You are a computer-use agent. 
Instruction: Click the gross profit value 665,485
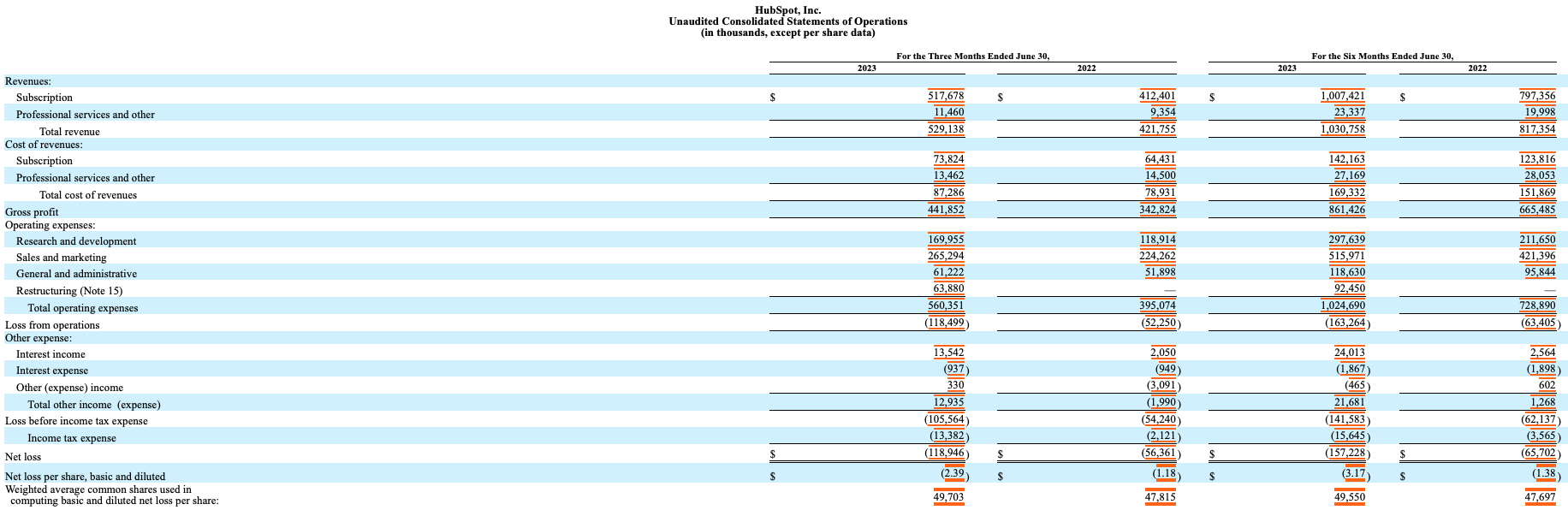click(x=1537, y=210)
